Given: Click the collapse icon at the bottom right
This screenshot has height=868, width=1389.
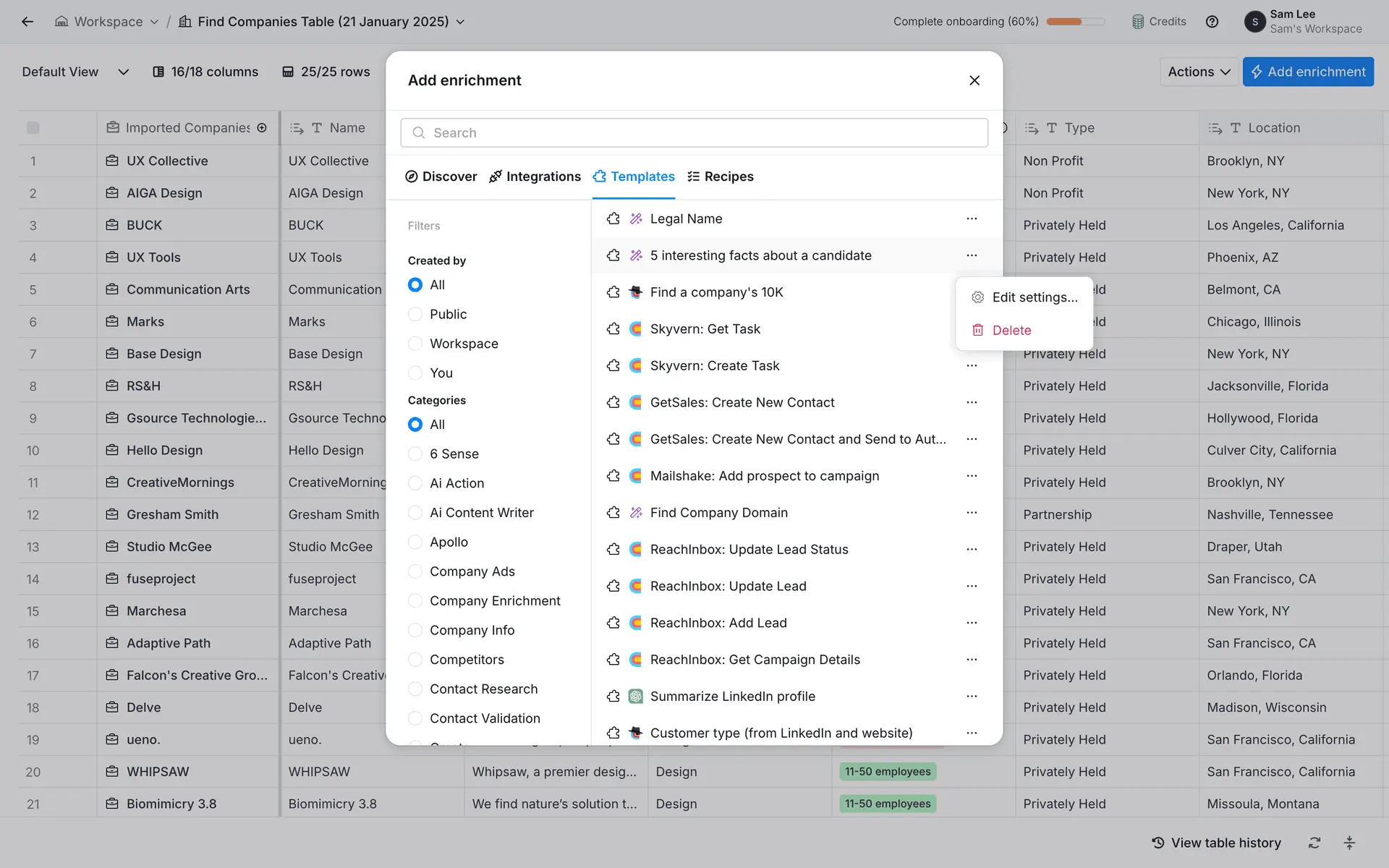Looking at the screenshot, I should [x=1349, y=843].
